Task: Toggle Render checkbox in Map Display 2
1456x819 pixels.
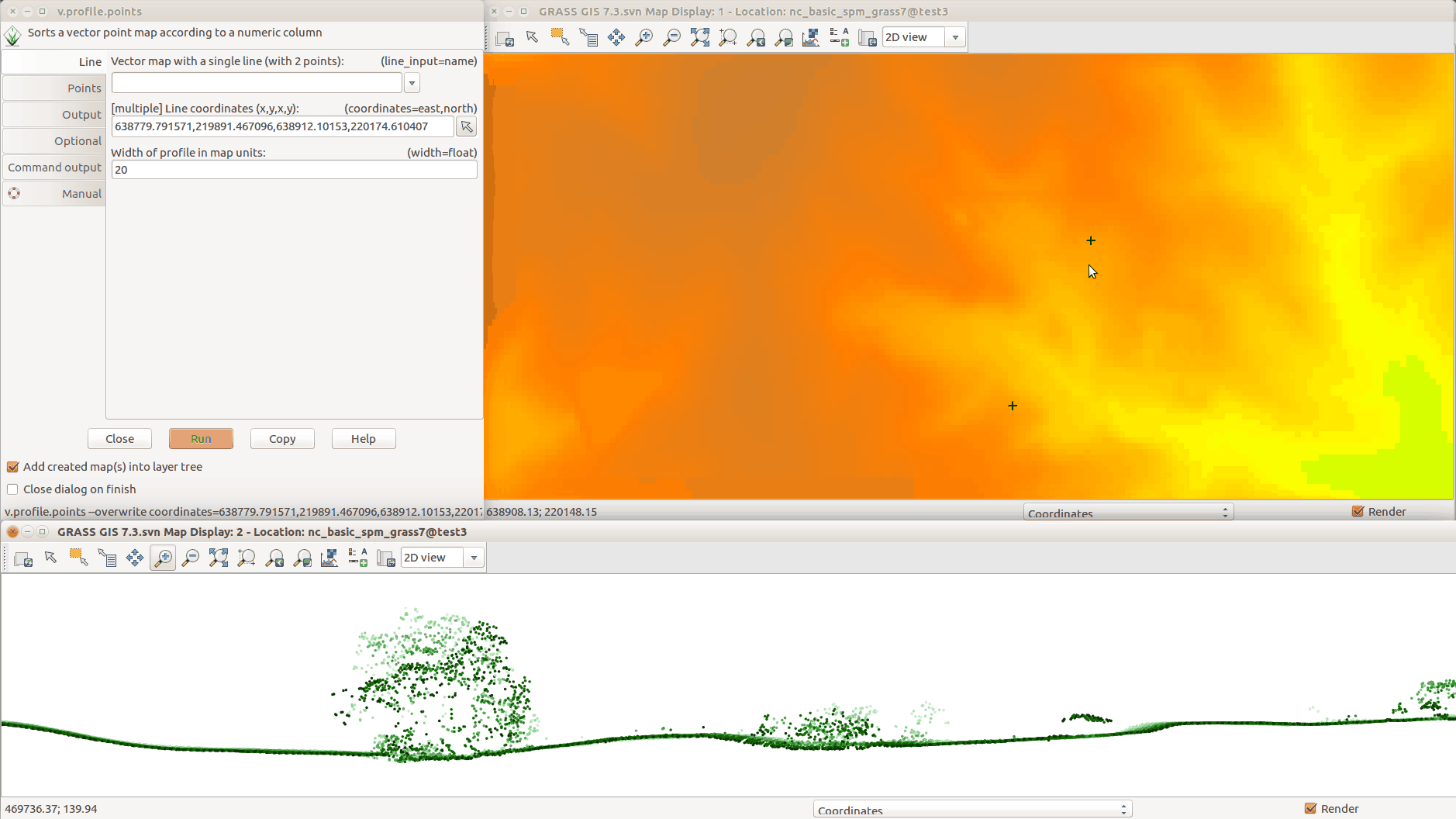Action: [x=1311, y=808]
